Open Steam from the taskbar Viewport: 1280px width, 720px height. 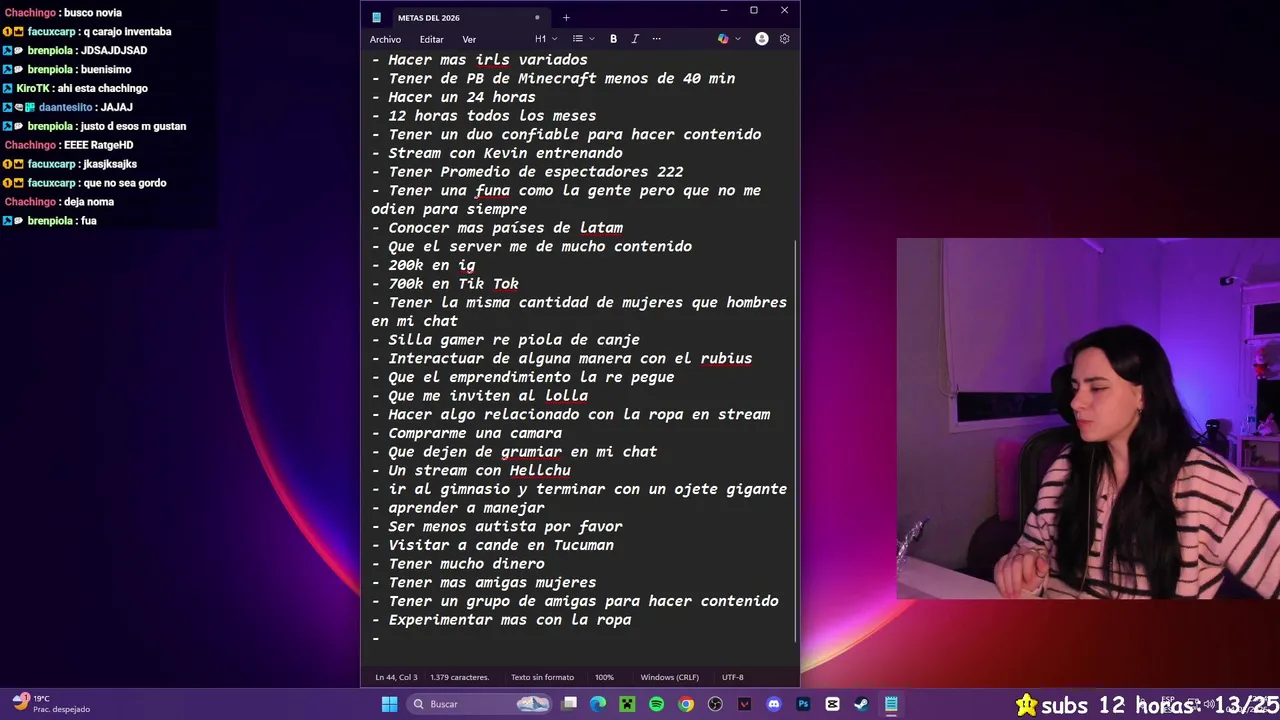pos(861,704)
